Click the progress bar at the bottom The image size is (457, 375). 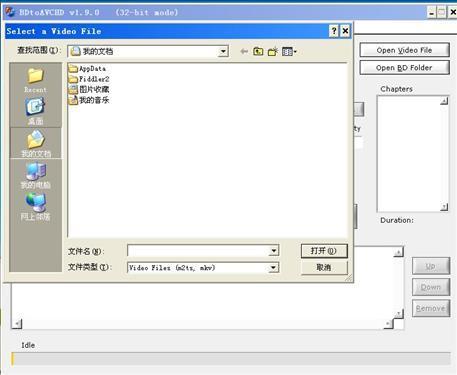point(231,359)
